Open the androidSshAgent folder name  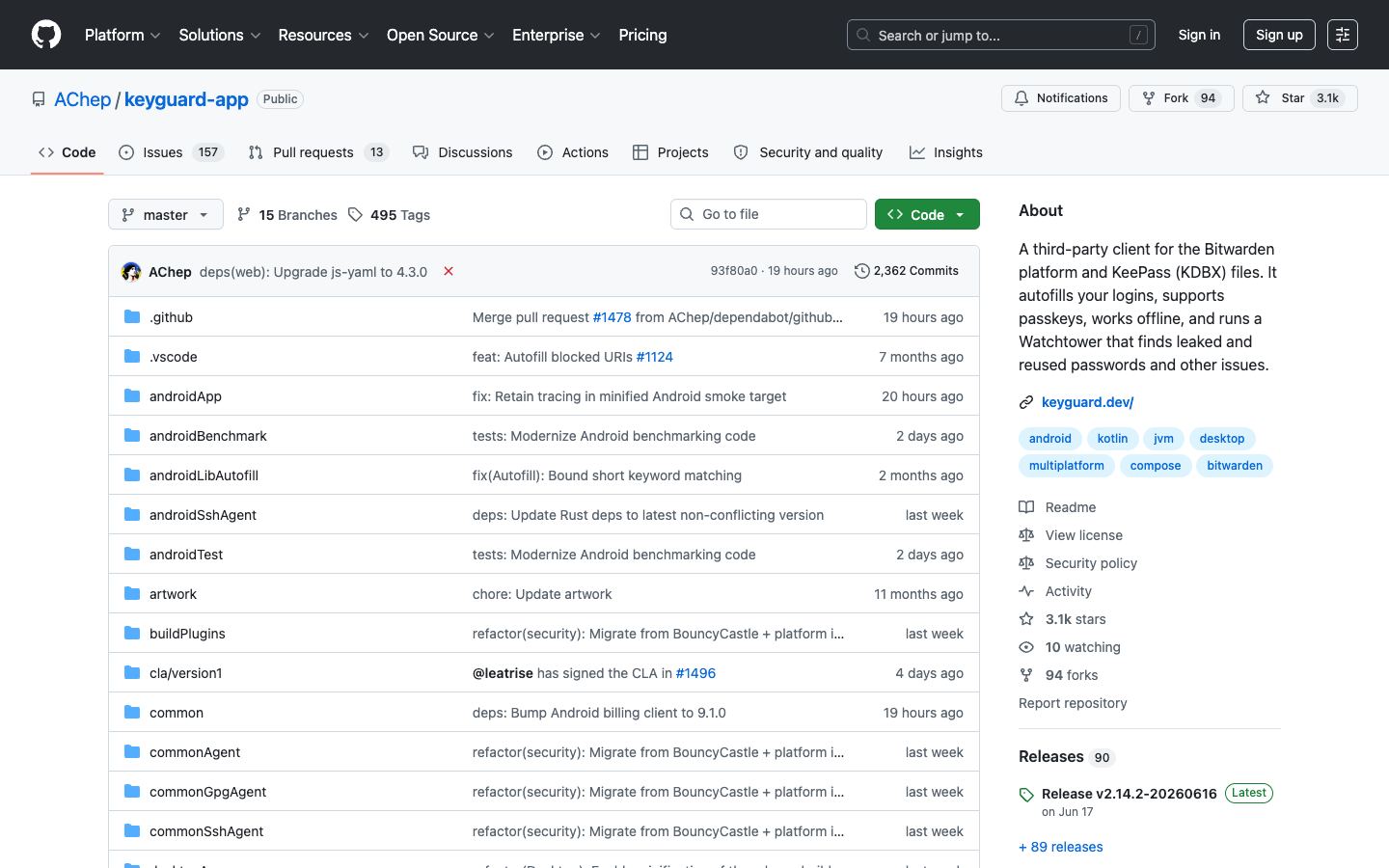(x=203, y=515)
